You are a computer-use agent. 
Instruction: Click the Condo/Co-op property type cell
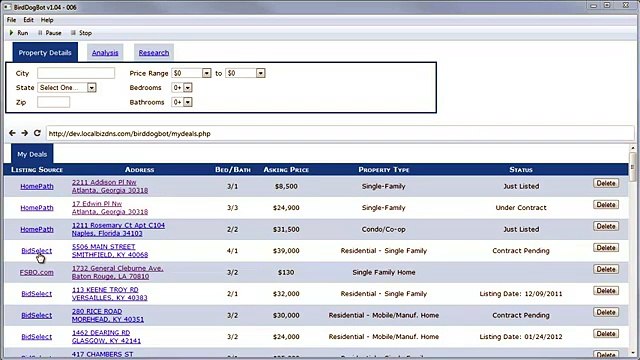(x=384, y=229)
